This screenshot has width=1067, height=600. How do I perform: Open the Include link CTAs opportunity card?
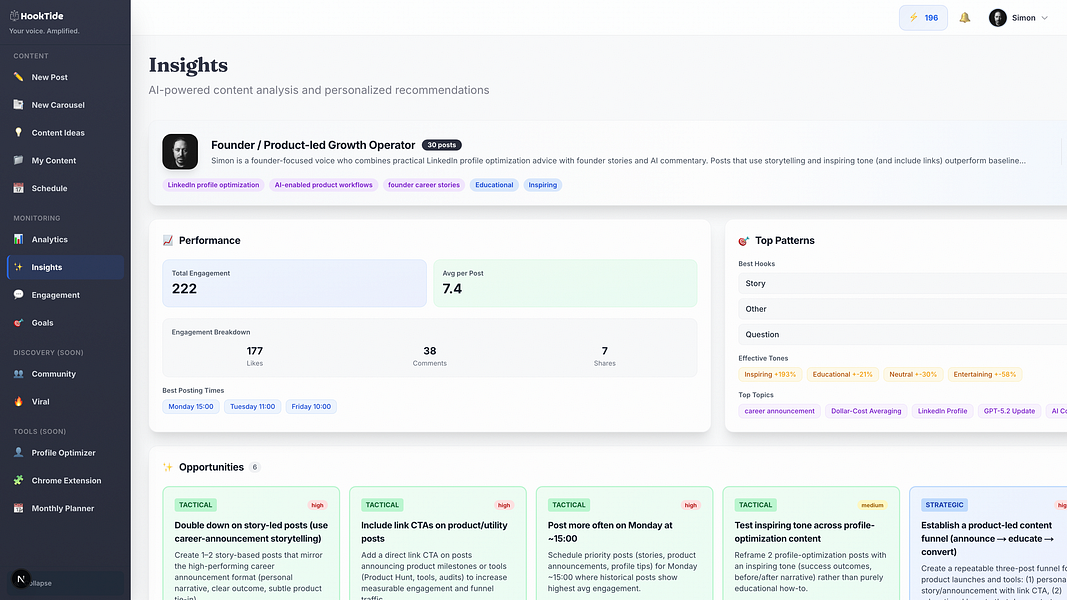click(438, 543)
